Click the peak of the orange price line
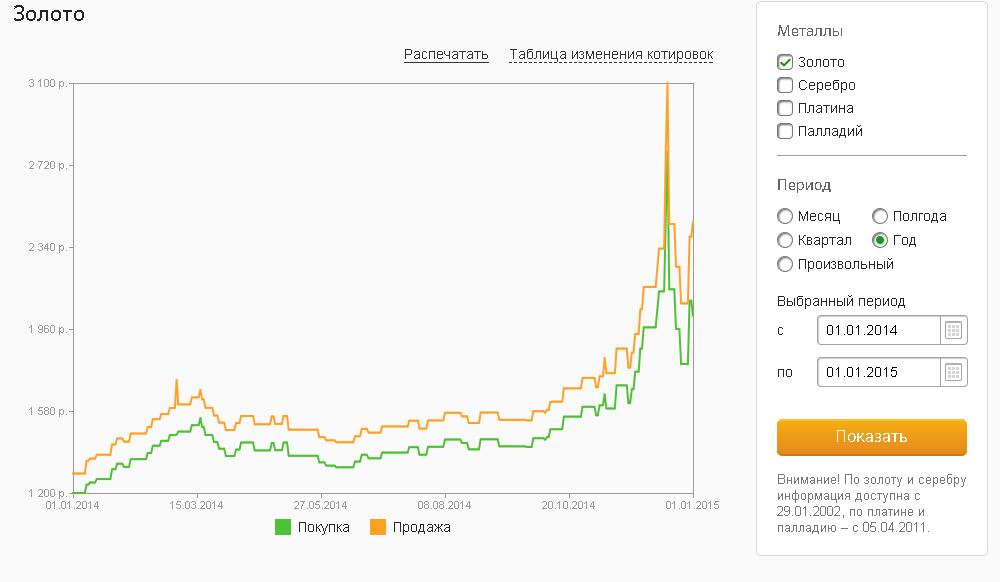The width and height of the screenshot is (1000, 582). (x=667, y=84)
